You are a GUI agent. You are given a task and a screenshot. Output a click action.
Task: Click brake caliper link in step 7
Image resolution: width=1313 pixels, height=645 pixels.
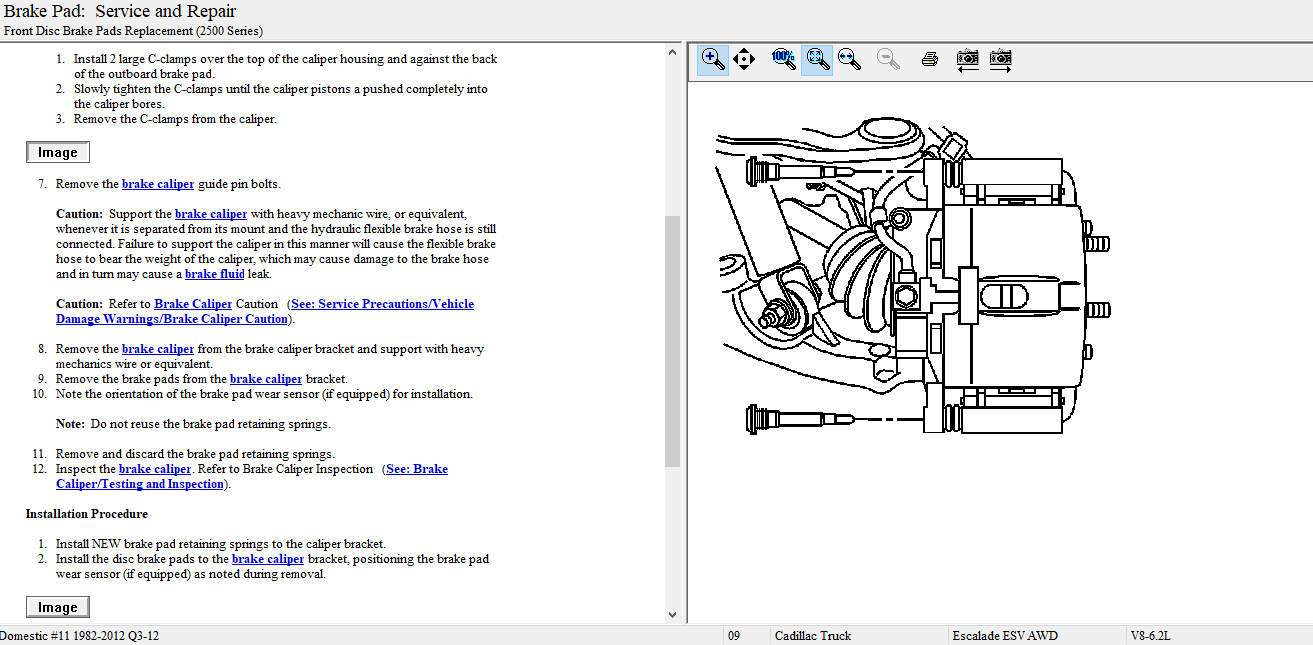158,184
